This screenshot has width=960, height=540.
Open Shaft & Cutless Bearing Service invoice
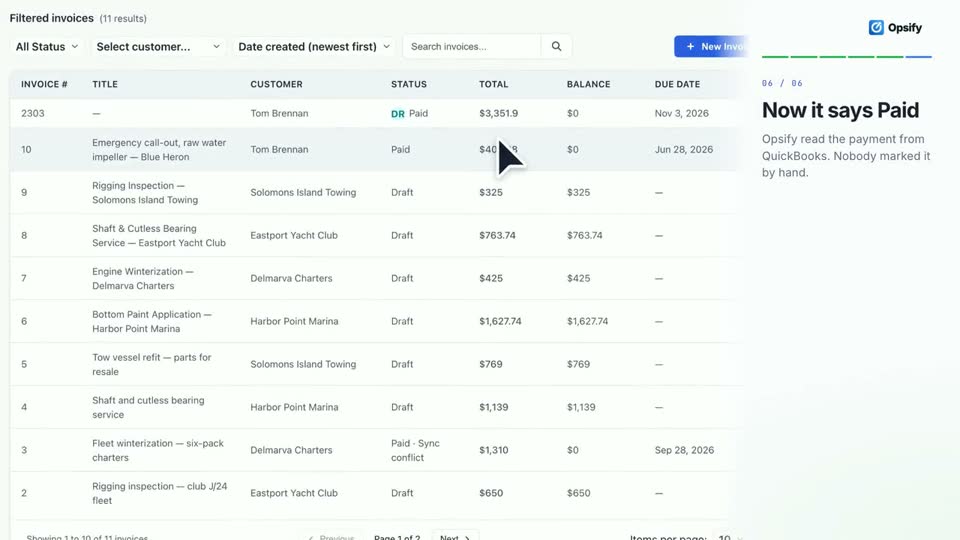pos(159,235)
